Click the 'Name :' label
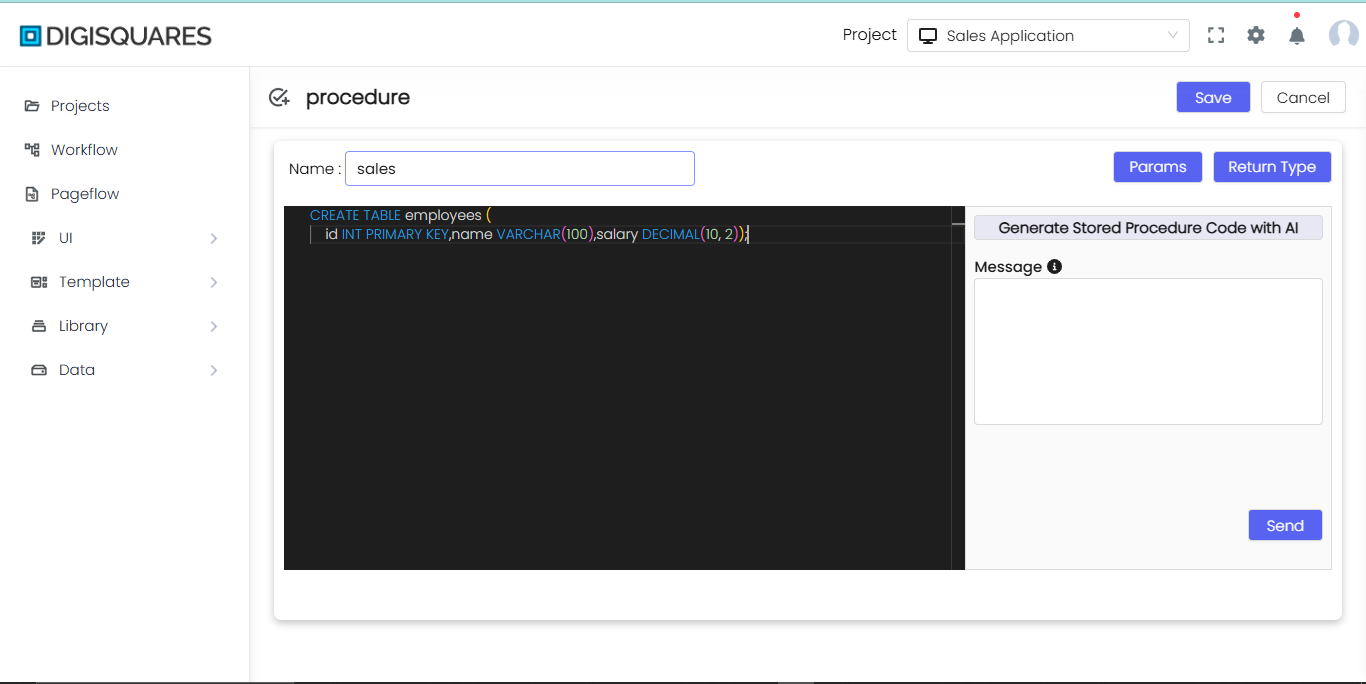Viewport: 1366px width, 684px height. point(315,169)
